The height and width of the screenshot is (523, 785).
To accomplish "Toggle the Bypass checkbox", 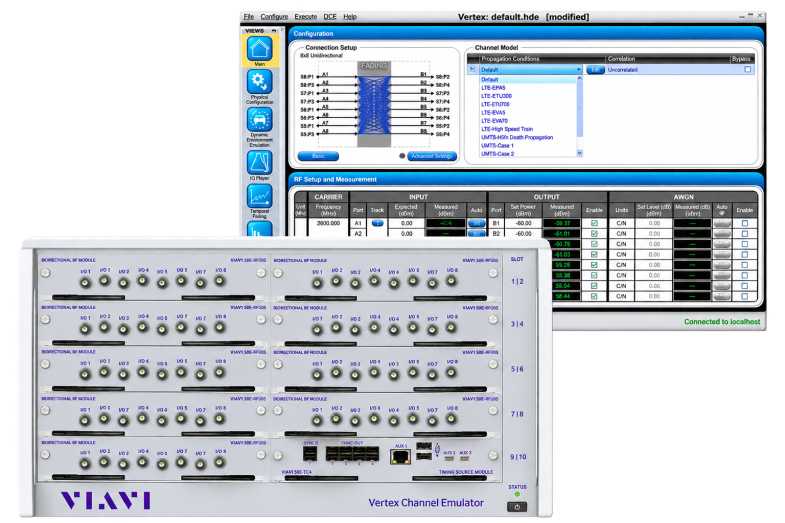I will tap(747, 70).
